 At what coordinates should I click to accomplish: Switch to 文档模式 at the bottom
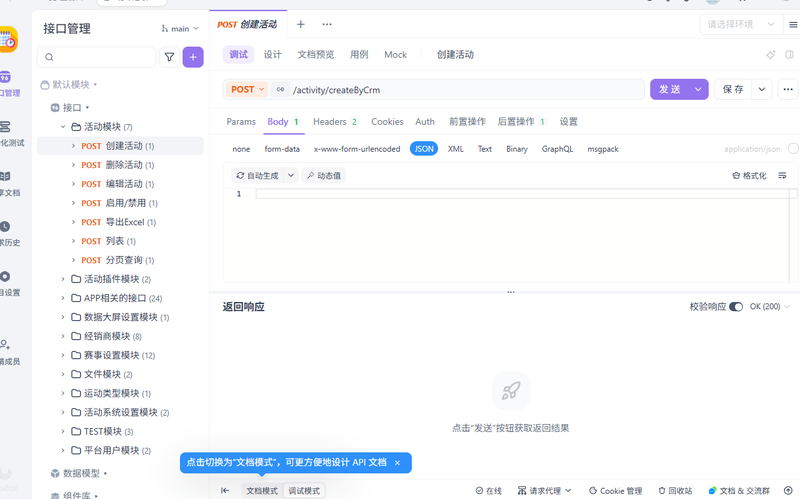tap(262, 491)
